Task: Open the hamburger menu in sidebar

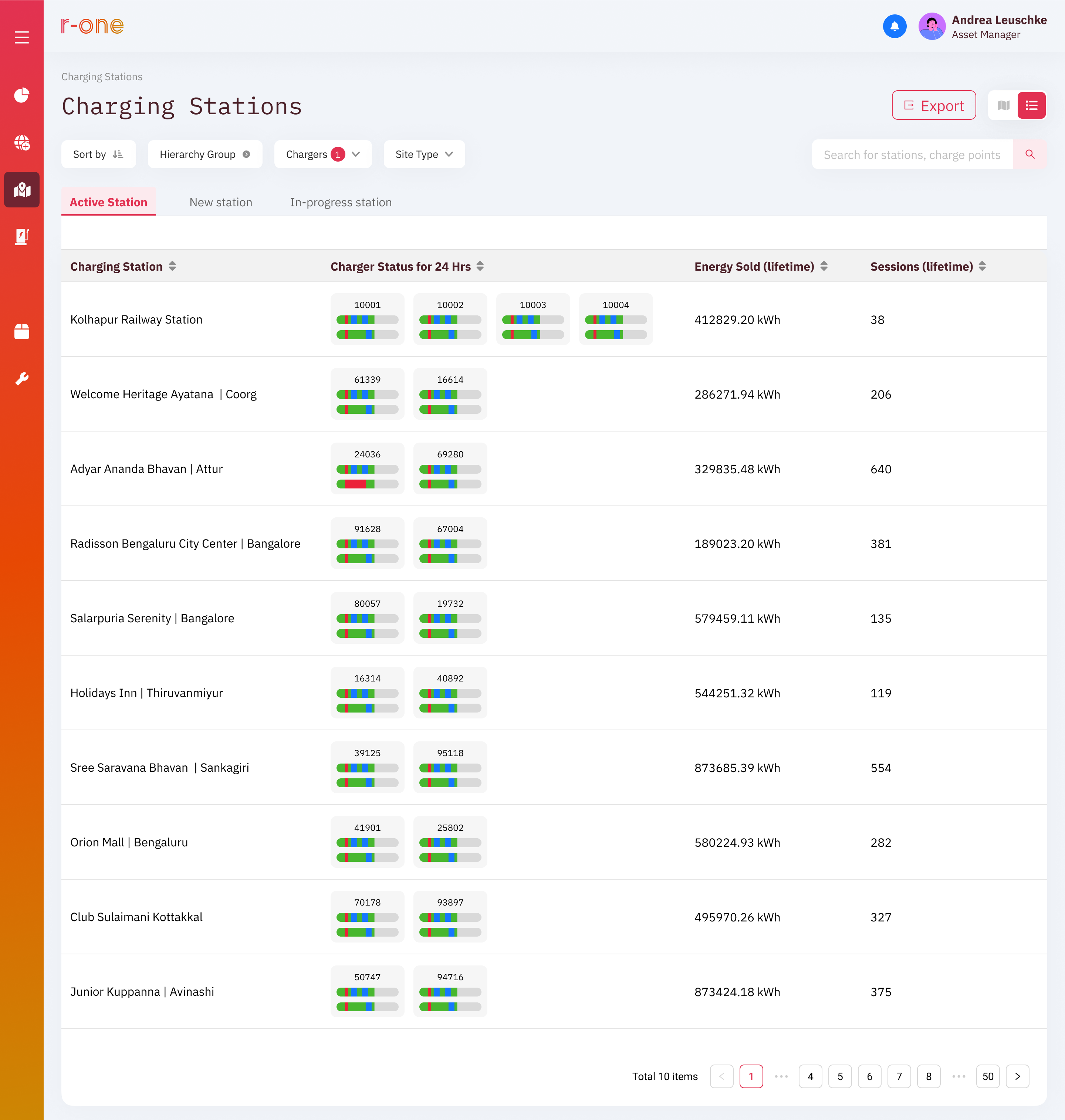Action: (21, 37)
